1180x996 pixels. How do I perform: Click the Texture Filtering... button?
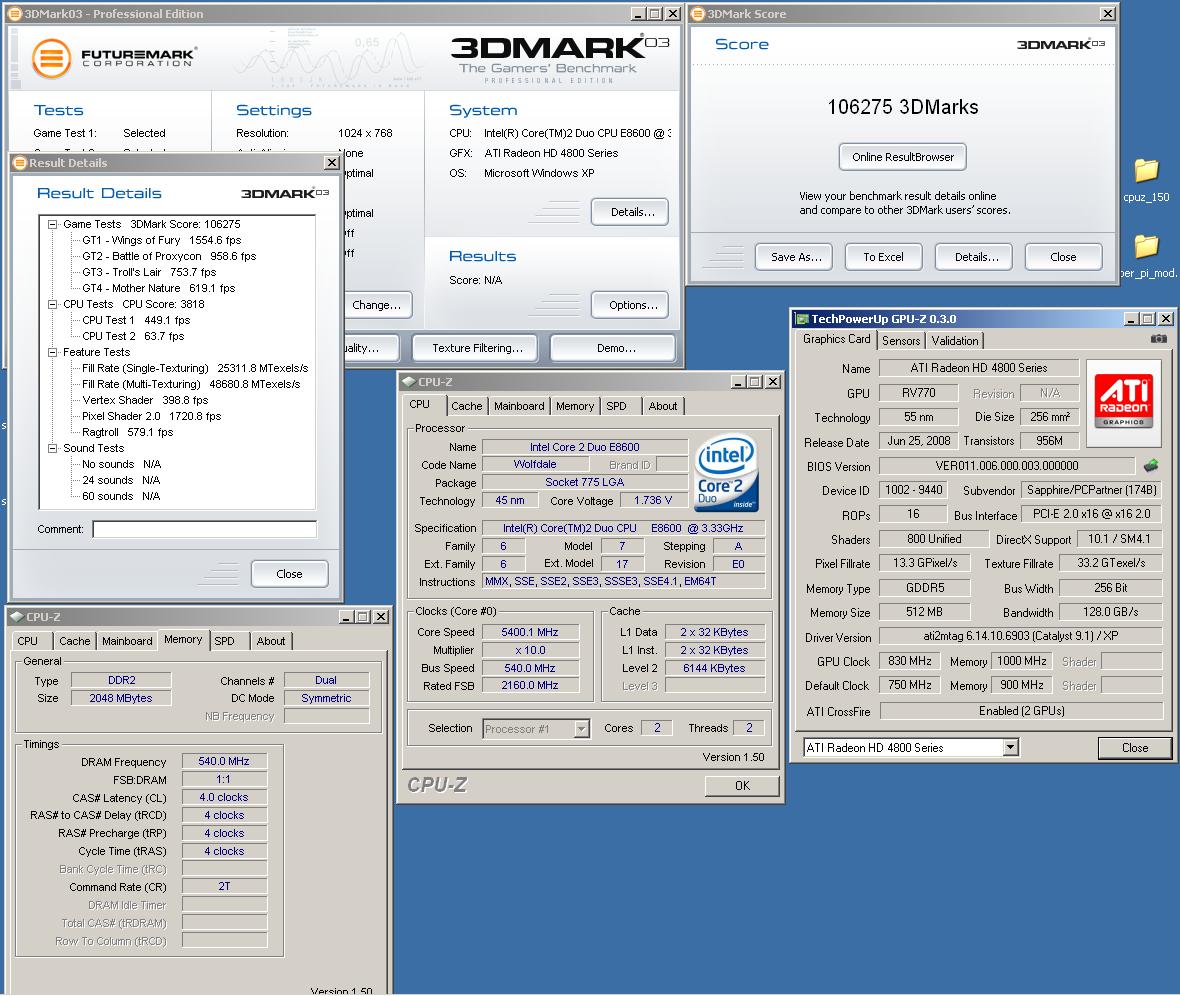pyautogui.click(x=477, y=348)
